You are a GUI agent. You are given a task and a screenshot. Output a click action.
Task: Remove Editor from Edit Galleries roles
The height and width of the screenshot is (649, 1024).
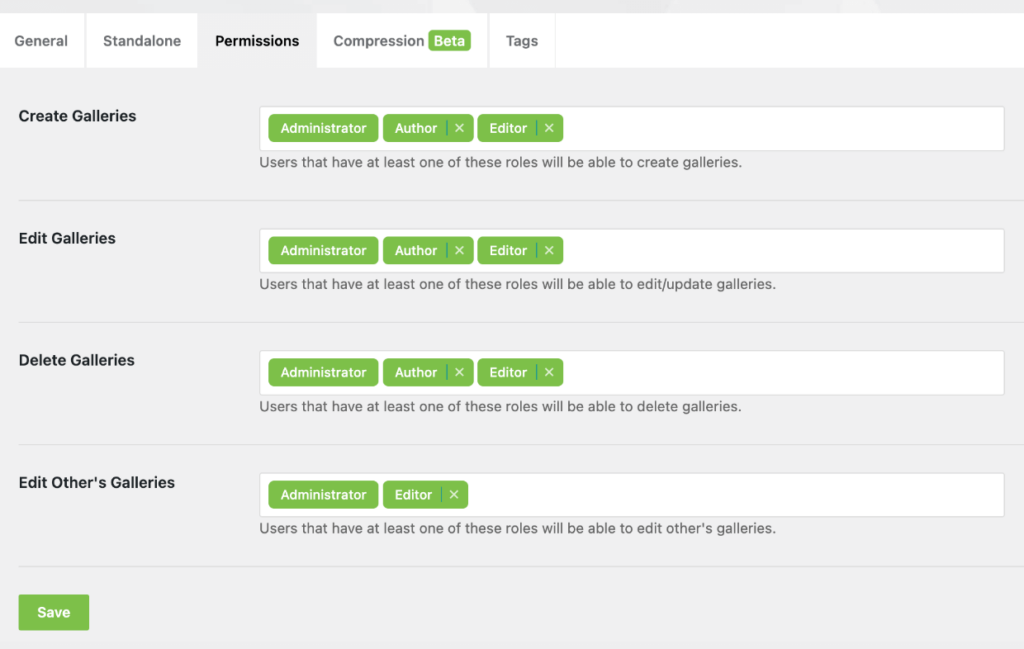pyautogui.click(x=549, y=250)
